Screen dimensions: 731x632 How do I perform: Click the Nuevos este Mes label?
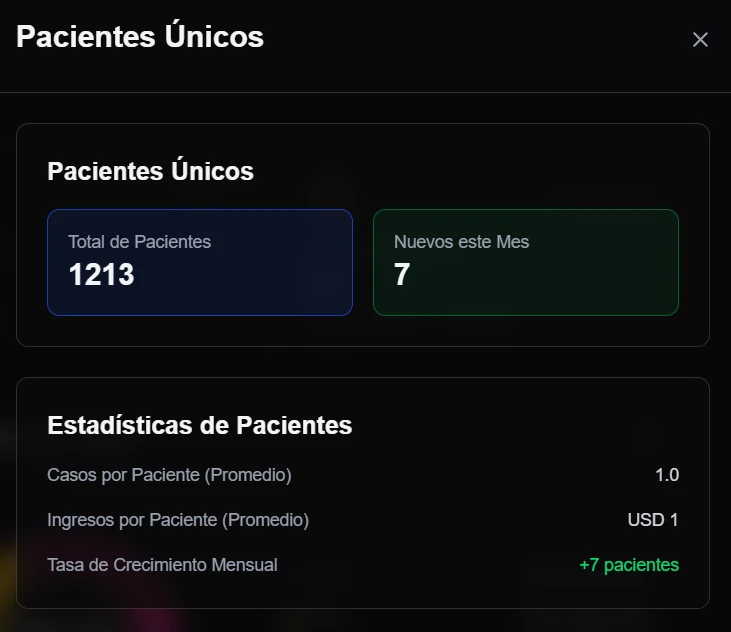[x=461, y=241]
